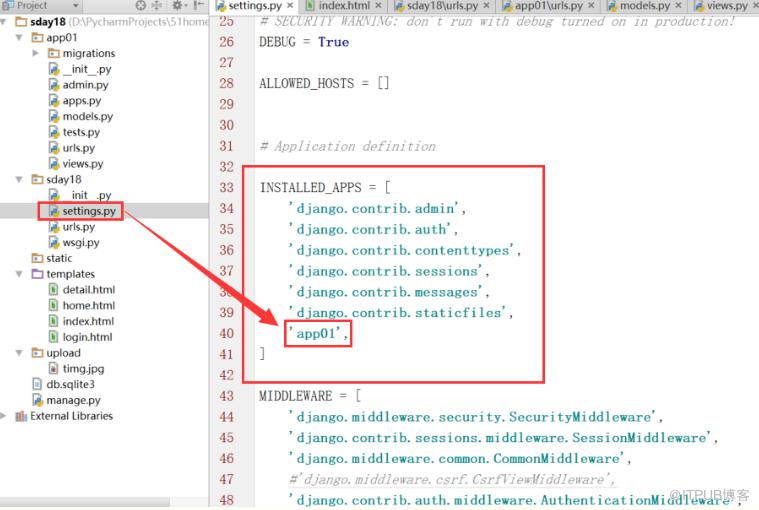Click the Python icon beside admin.py
Viewport: 759px width, 510px height.
54,85
